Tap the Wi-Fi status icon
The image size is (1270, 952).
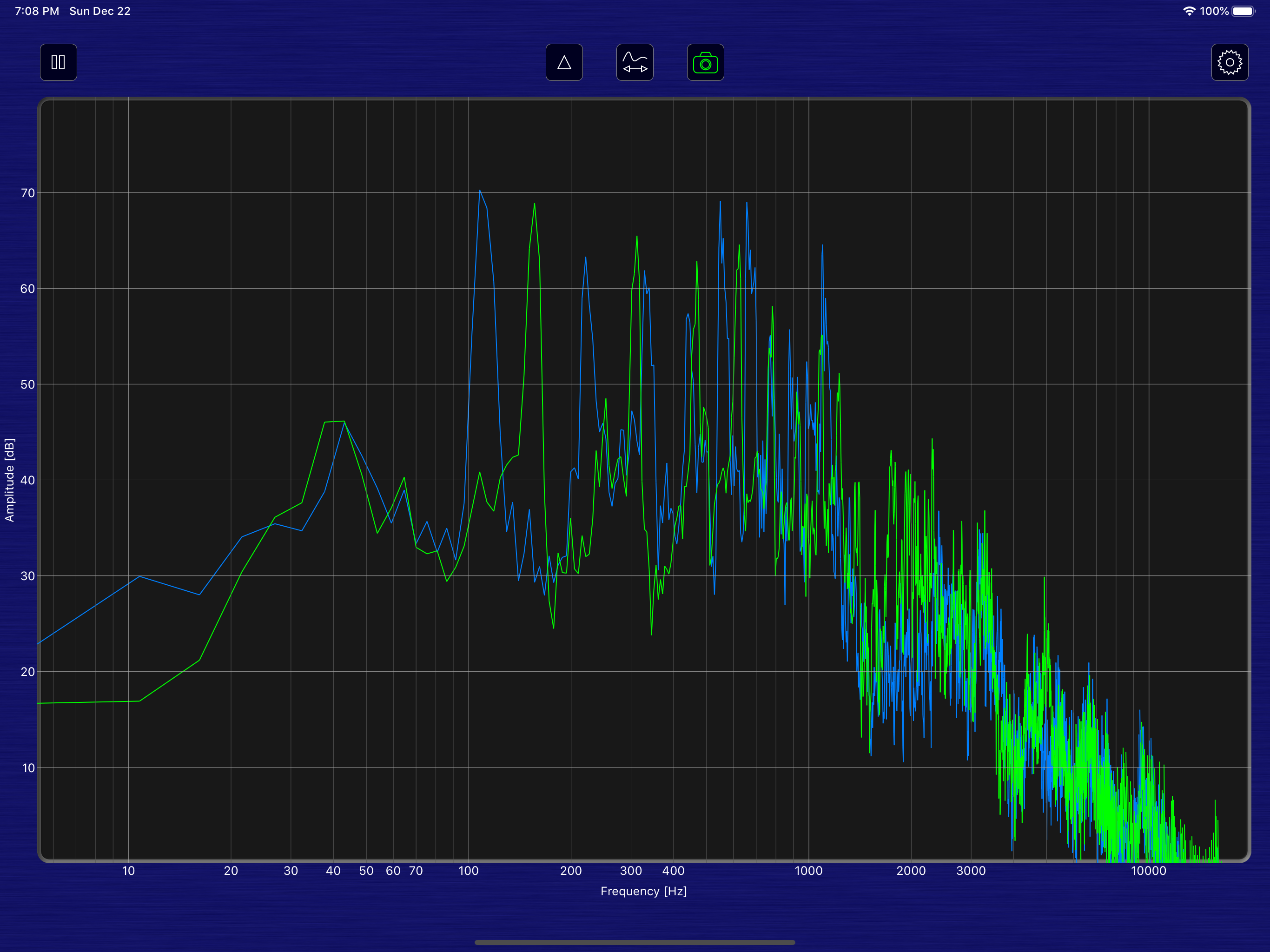pyautogui.click(x=1189, y=11)
